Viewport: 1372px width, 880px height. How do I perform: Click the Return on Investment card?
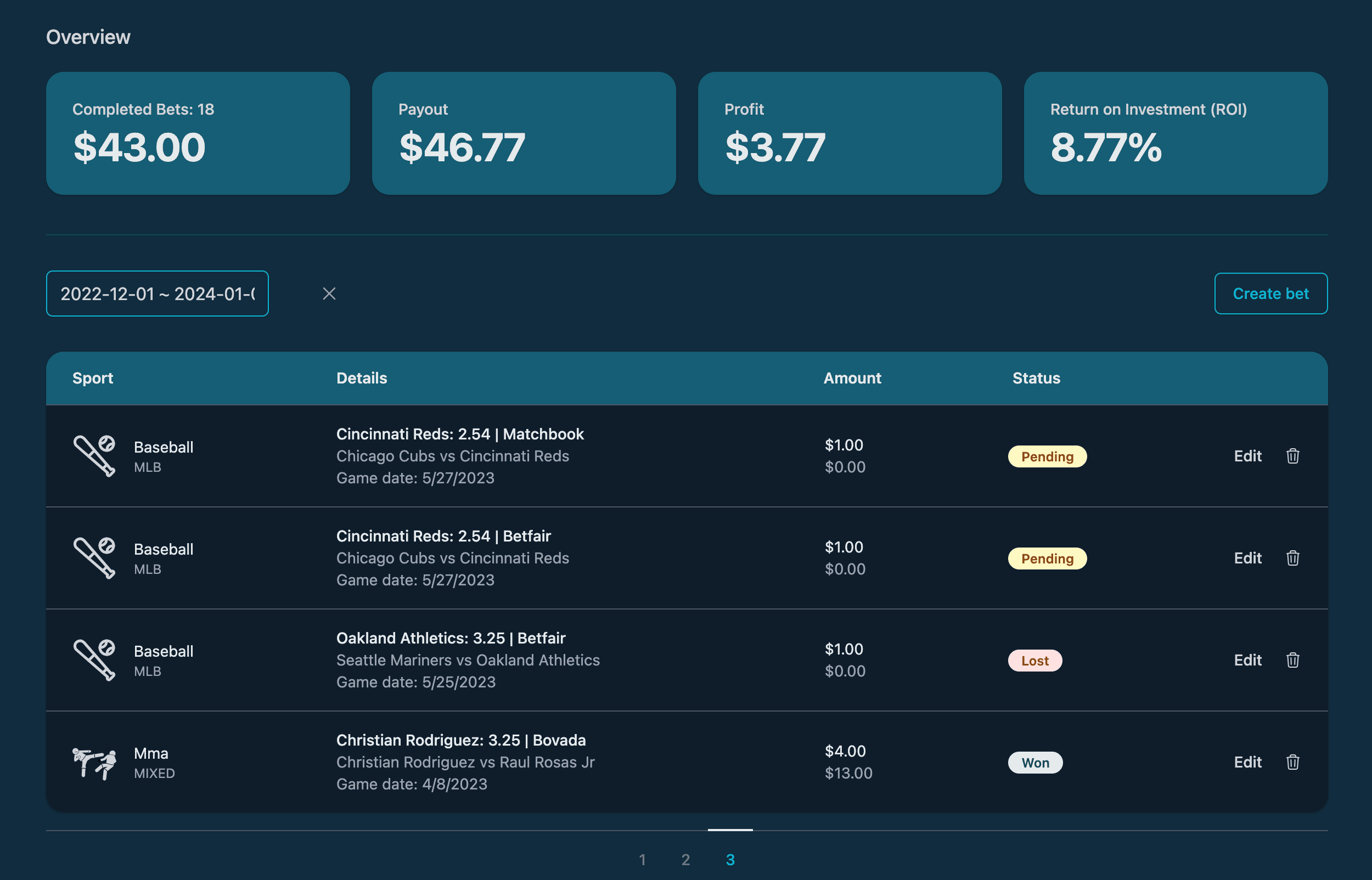coord(1175,133)
